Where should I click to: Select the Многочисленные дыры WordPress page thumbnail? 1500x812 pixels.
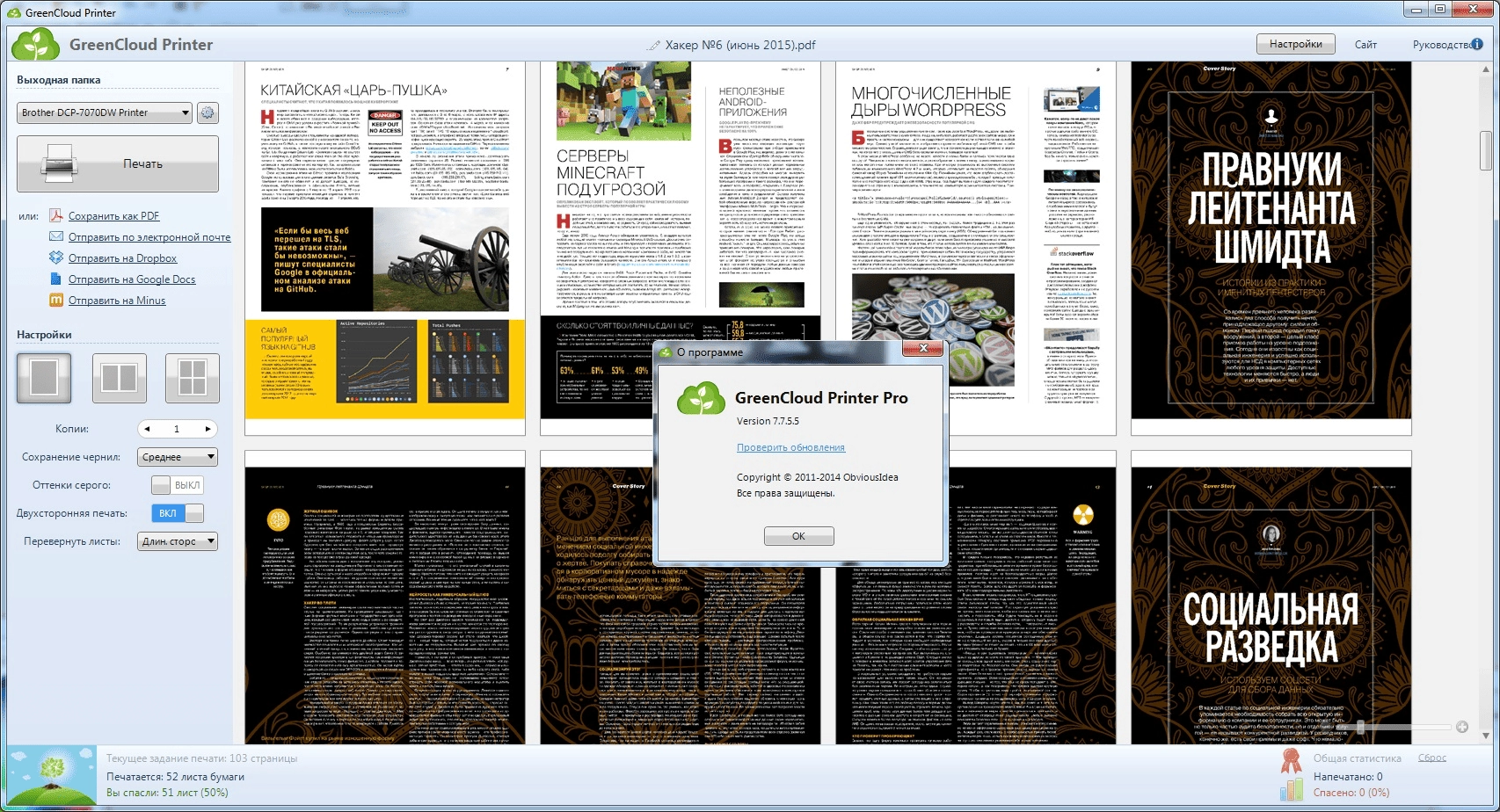[976, 249]
